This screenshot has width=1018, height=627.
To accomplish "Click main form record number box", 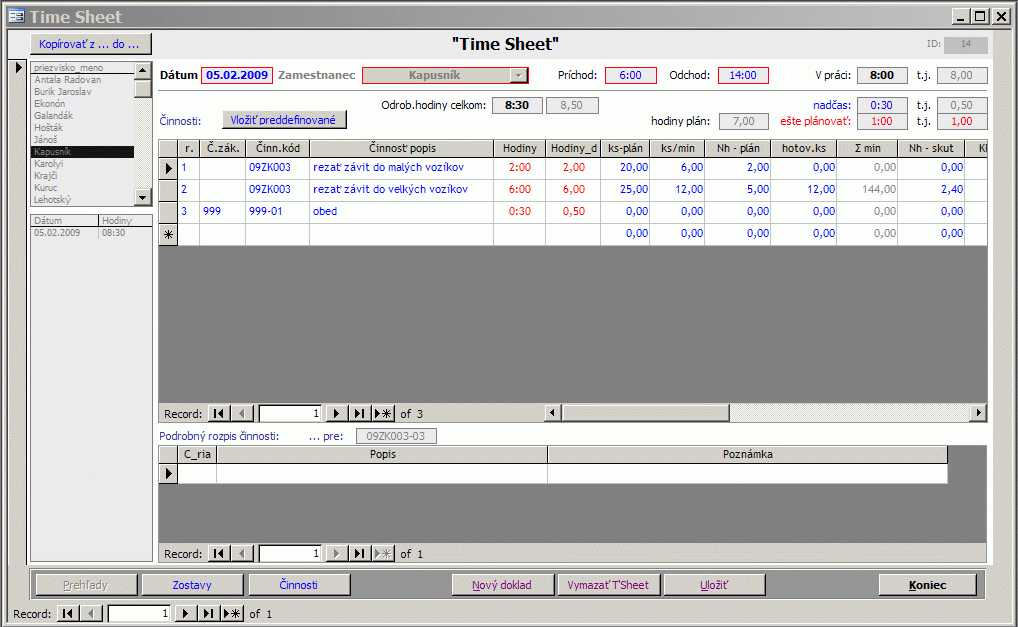I will (139, 613).
